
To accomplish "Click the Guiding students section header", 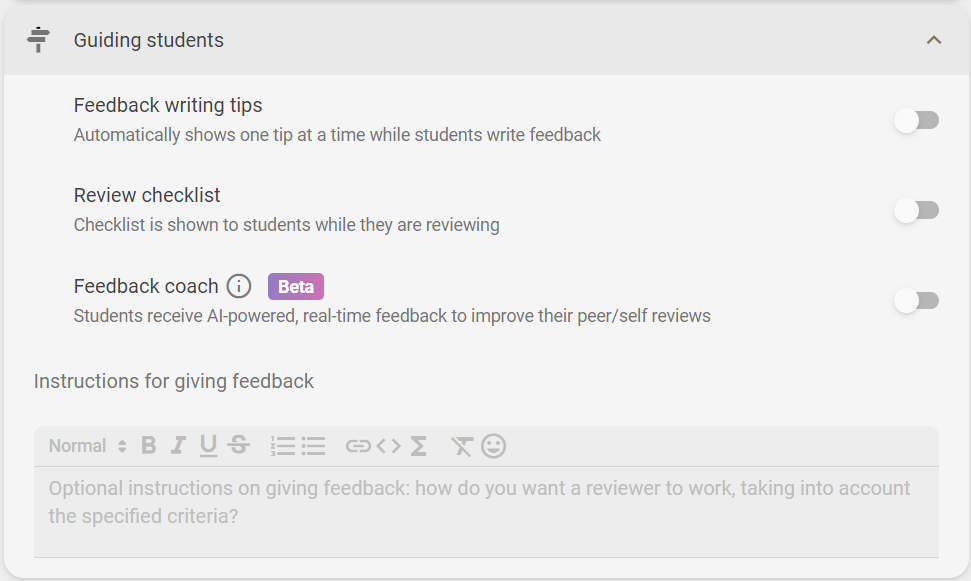I will pyautogui.click(x=486, y=40).
